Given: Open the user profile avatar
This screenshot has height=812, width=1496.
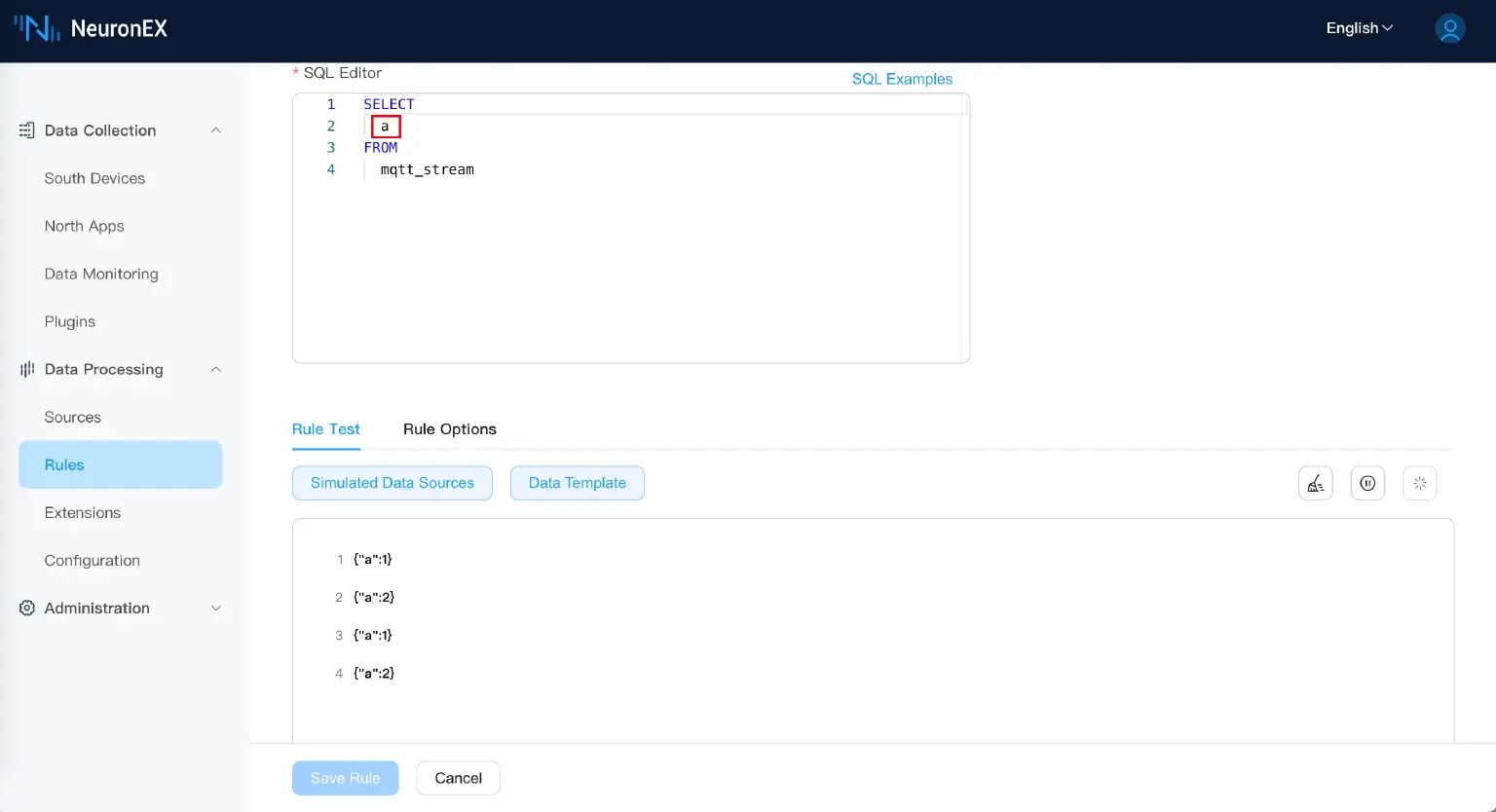Looking at the screenshot, I should pos(1449,28).
